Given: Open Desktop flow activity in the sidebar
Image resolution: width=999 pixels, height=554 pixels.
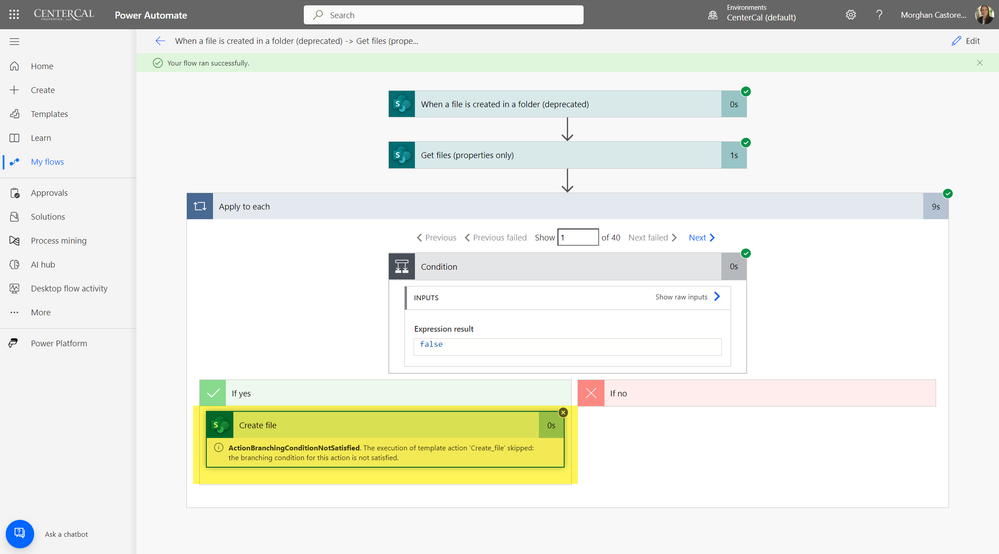Looking at the screenshot, I should (x=68, y=288).
